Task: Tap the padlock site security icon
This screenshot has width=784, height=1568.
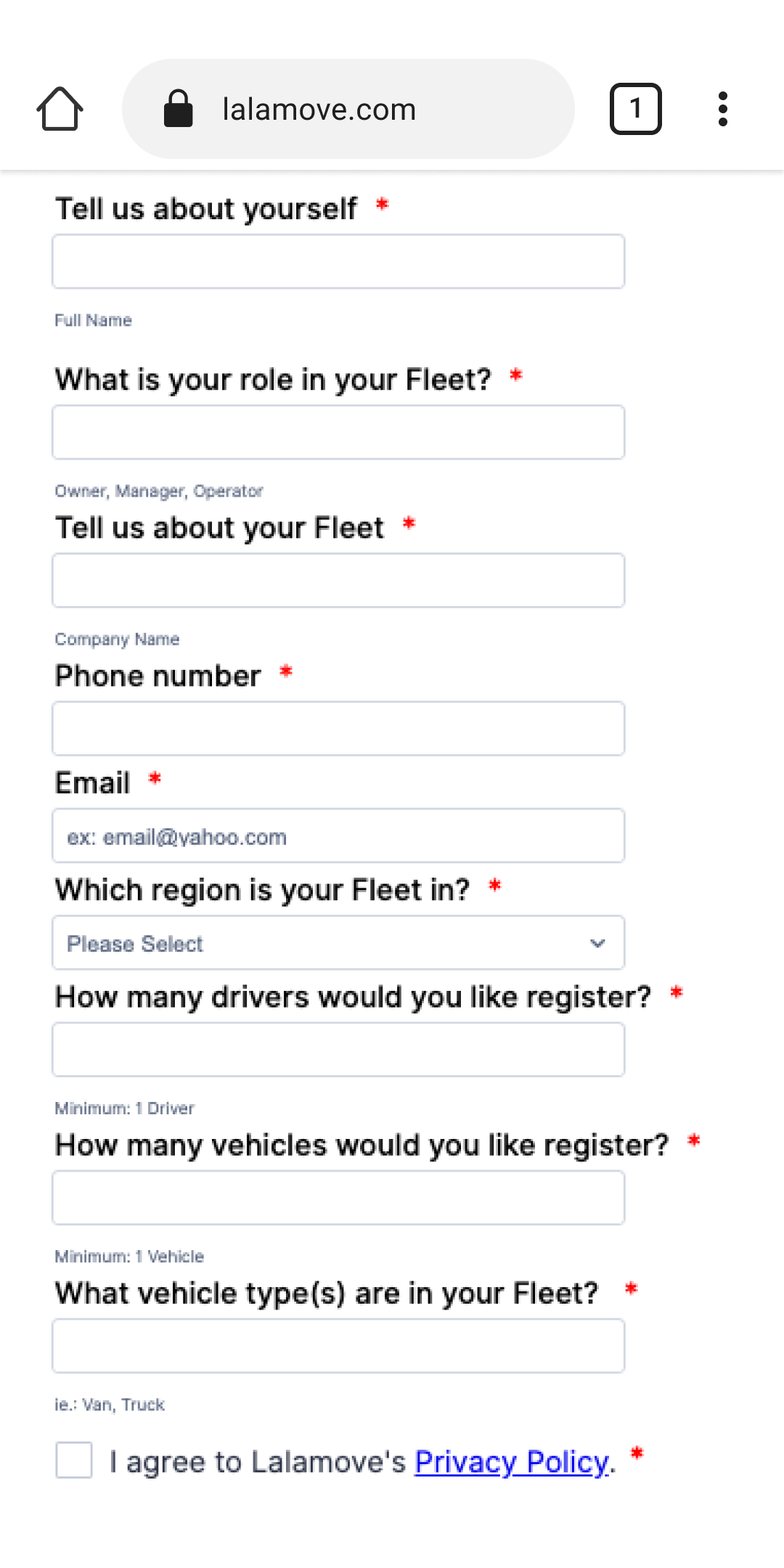Action: pyautogui.click(x=178, y=109)
